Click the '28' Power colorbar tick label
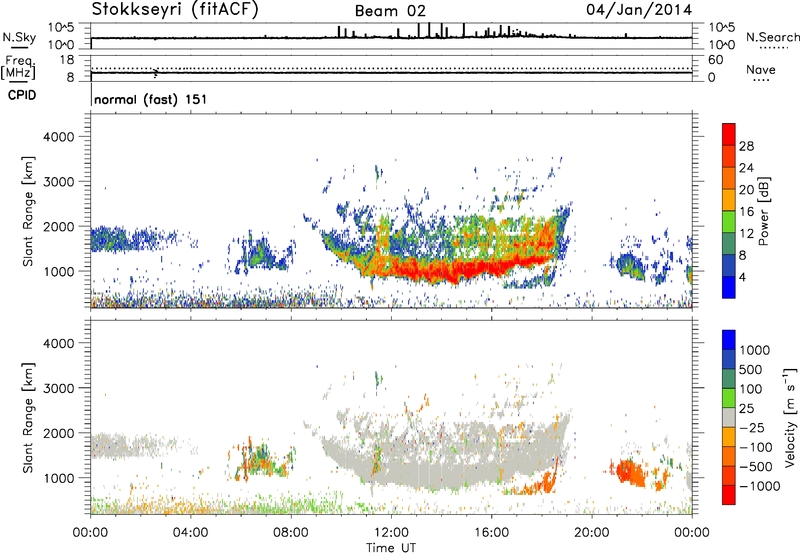Viewport: 800px width, 554px height. [746, 146]
